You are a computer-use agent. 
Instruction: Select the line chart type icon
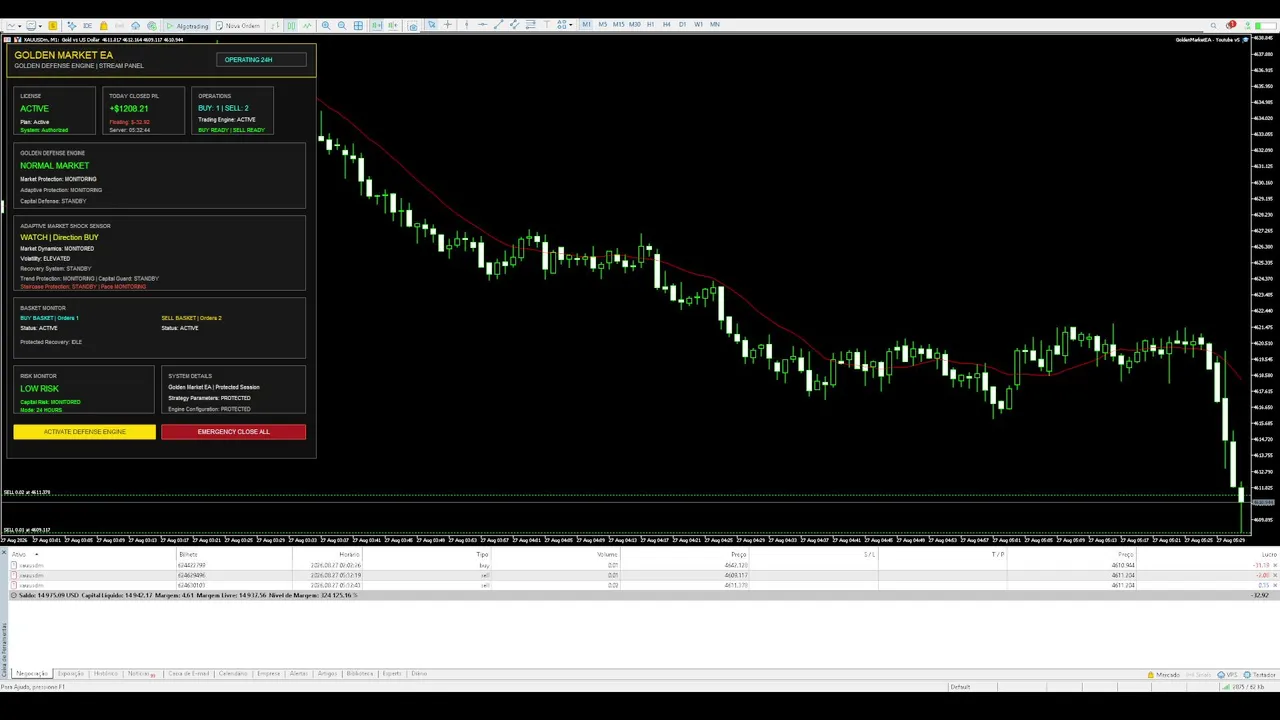tap(307, 25)
